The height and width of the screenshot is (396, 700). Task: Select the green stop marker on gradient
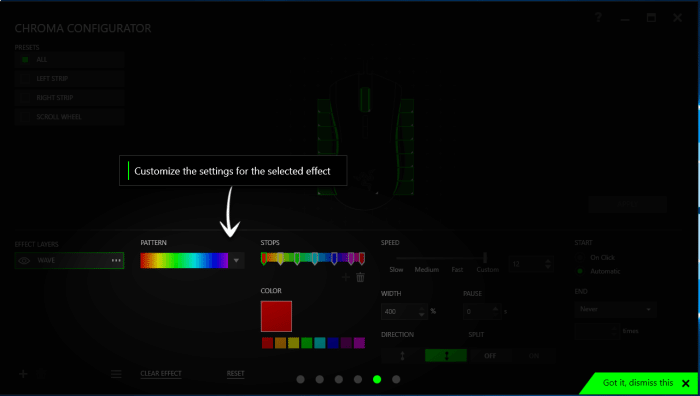[x=297, y=258]
